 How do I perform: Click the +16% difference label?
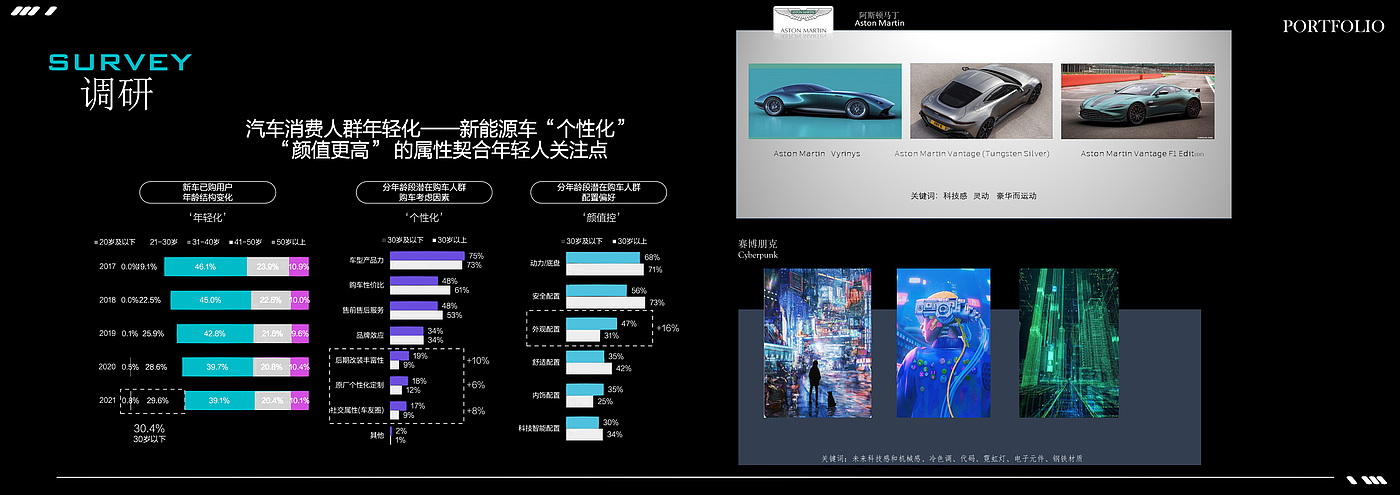click(x=667, y=328)
